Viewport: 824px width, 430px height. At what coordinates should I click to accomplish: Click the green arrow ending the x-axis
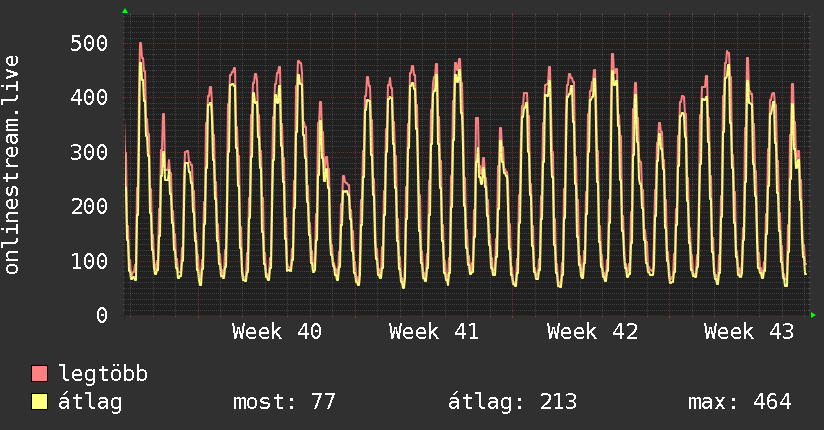tap(813, 315)
